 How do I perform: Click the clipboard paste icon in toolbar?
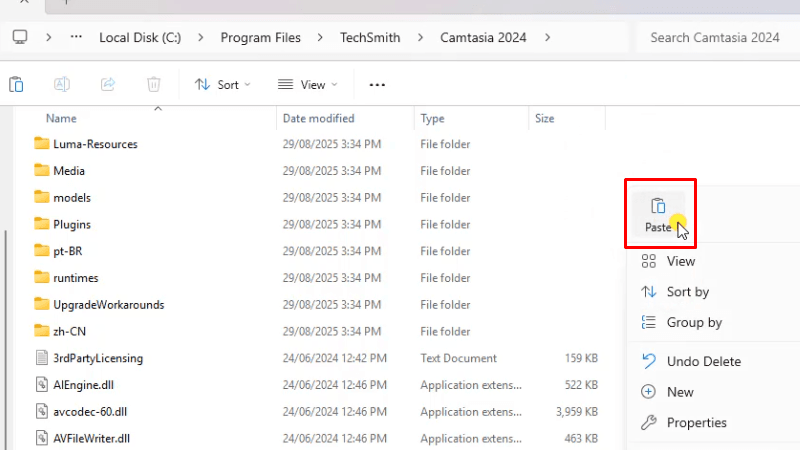click(x=16, y=85)
